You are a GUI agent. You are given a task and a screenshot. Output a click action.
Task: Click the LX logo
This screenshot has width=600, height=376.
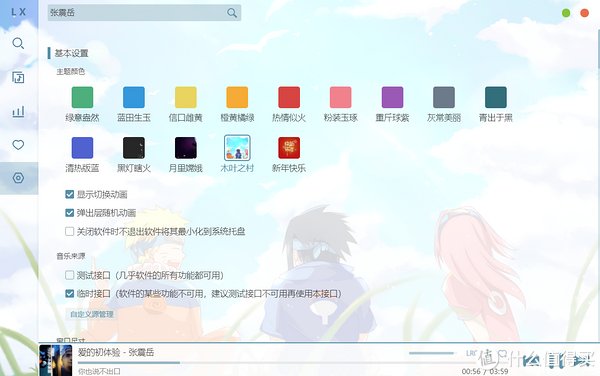tap(18, 12)
